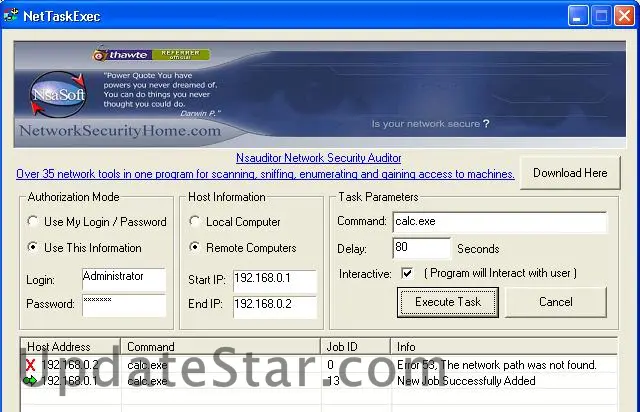Select the 192.168.0.2 host row

click(x=318, y=365)
